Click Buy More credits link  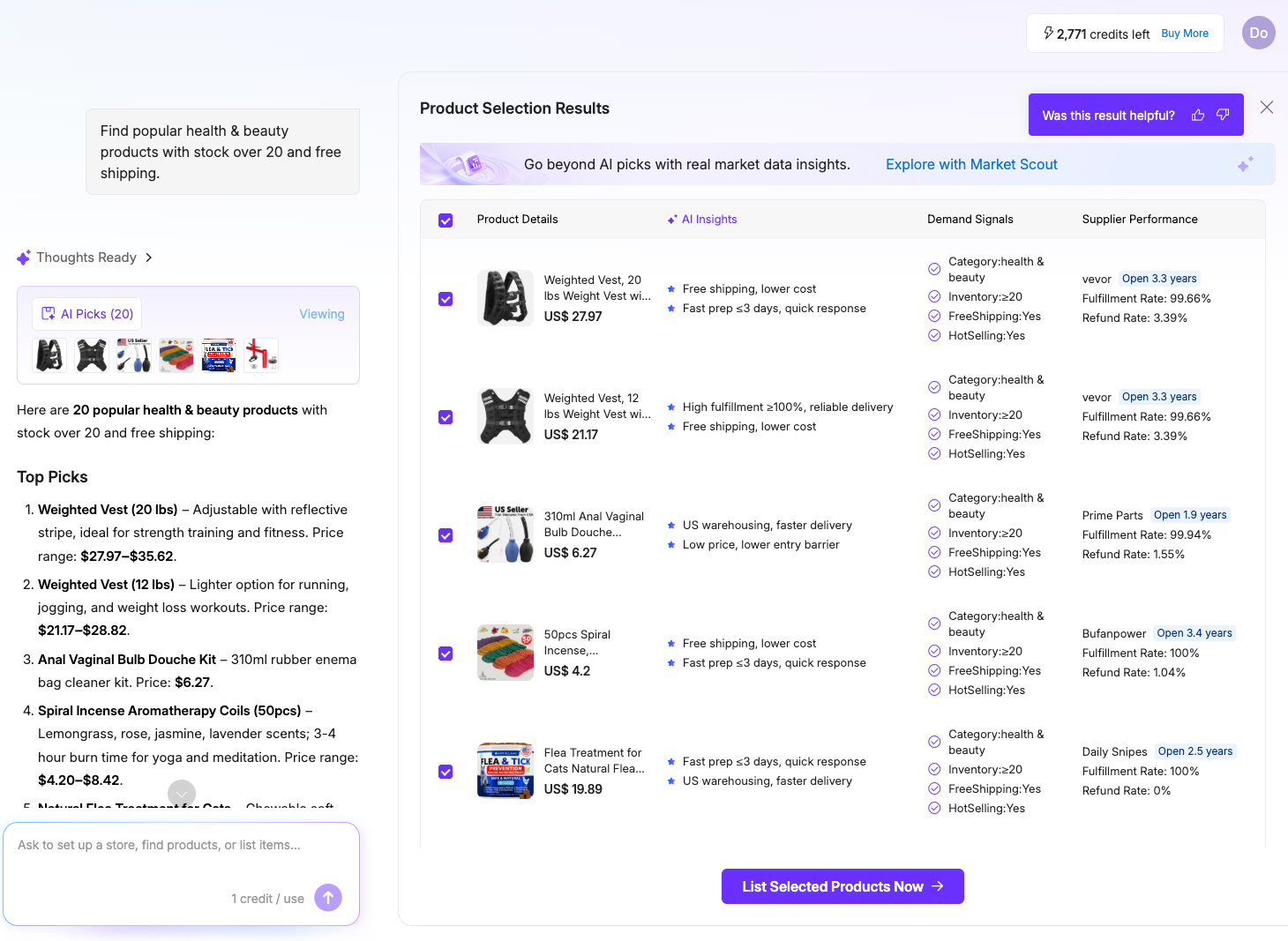tap(1185, 34)
